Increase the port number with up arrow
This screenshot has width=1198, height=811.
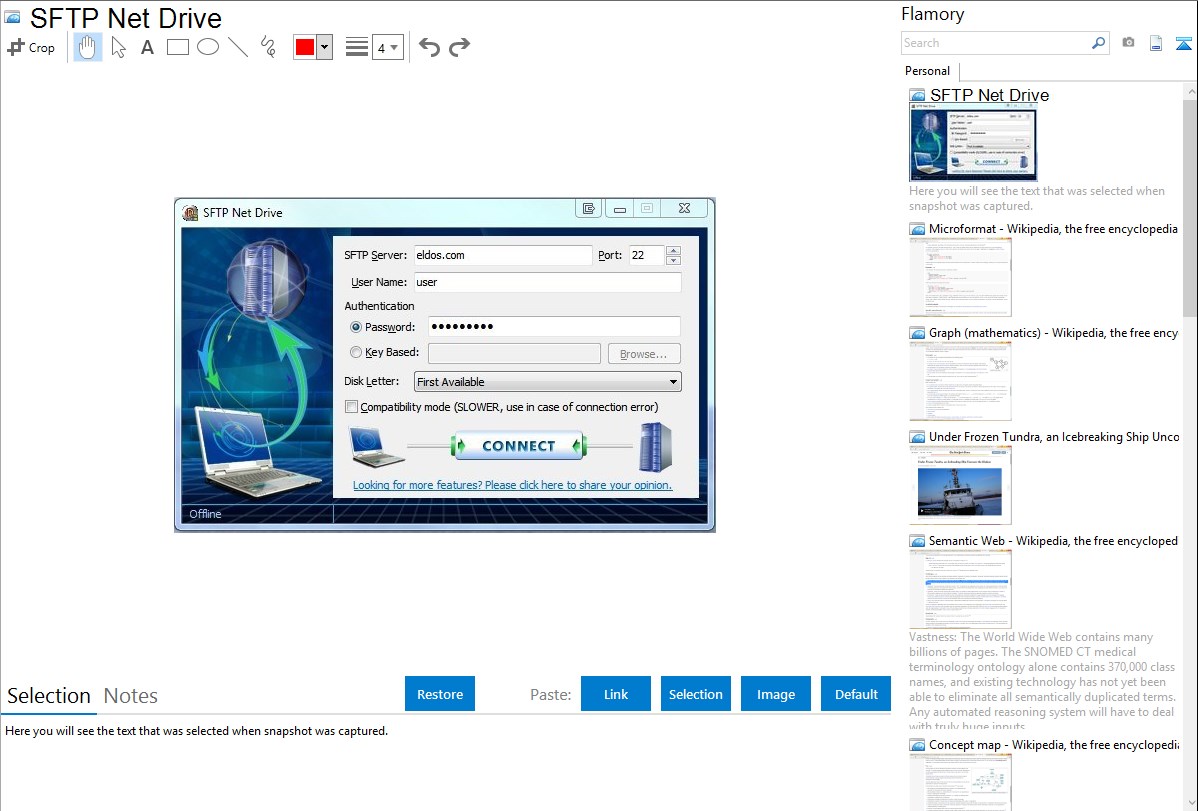[673, 250]
